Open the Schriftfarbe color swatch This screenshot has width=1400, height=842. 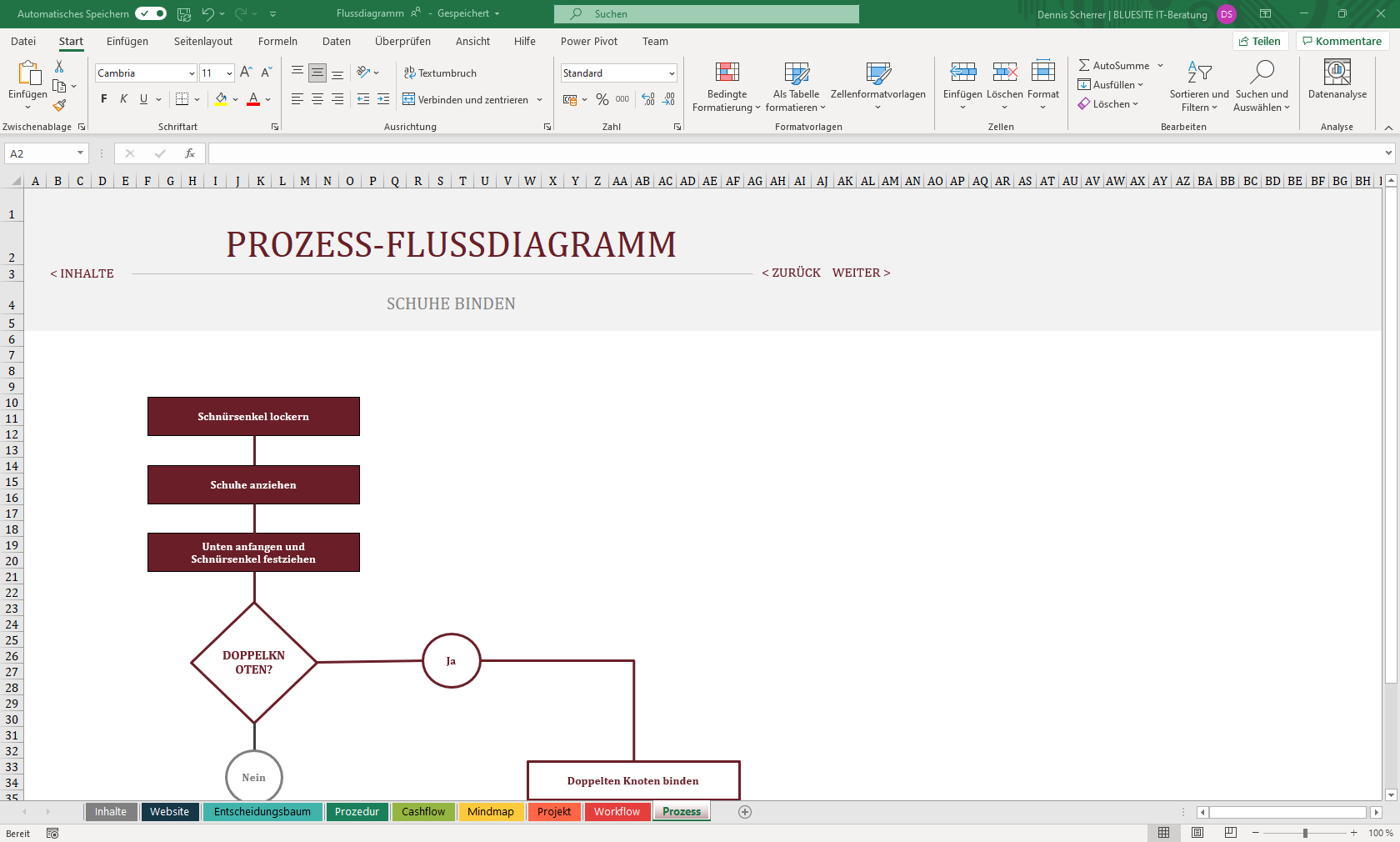(253, 98)
